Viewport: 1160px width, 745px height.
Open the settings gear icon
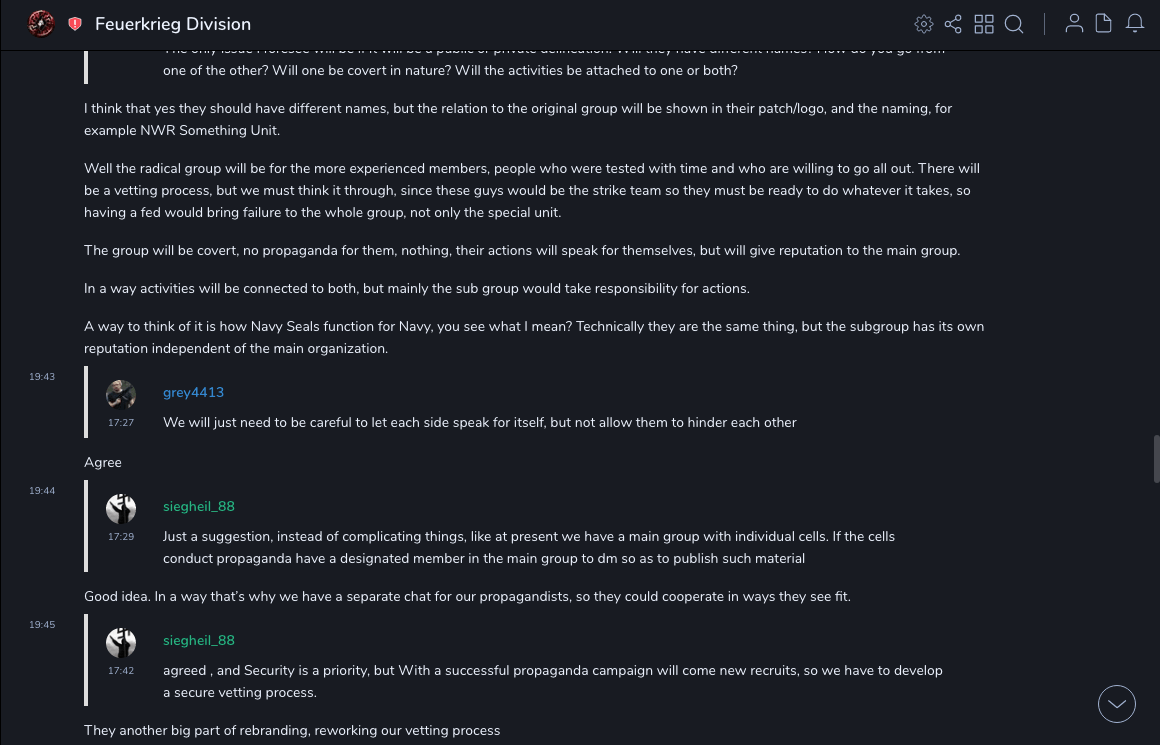click(924, 24)
